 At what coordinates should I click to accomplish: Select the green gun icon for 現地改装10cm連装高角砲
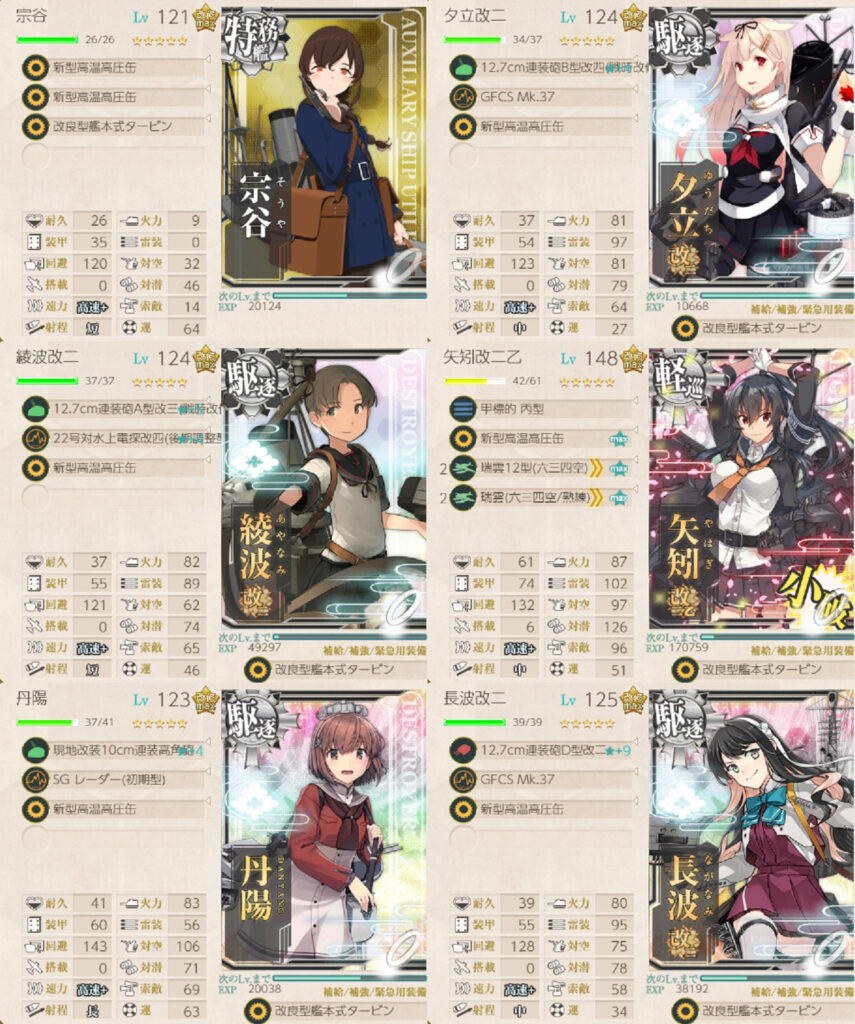(x=35, y=750)
